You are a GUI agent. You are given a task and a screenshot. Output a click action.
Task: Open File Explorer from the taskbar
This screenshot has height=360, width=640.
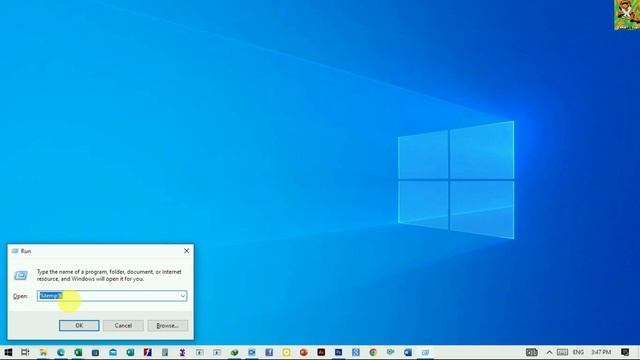43,352
